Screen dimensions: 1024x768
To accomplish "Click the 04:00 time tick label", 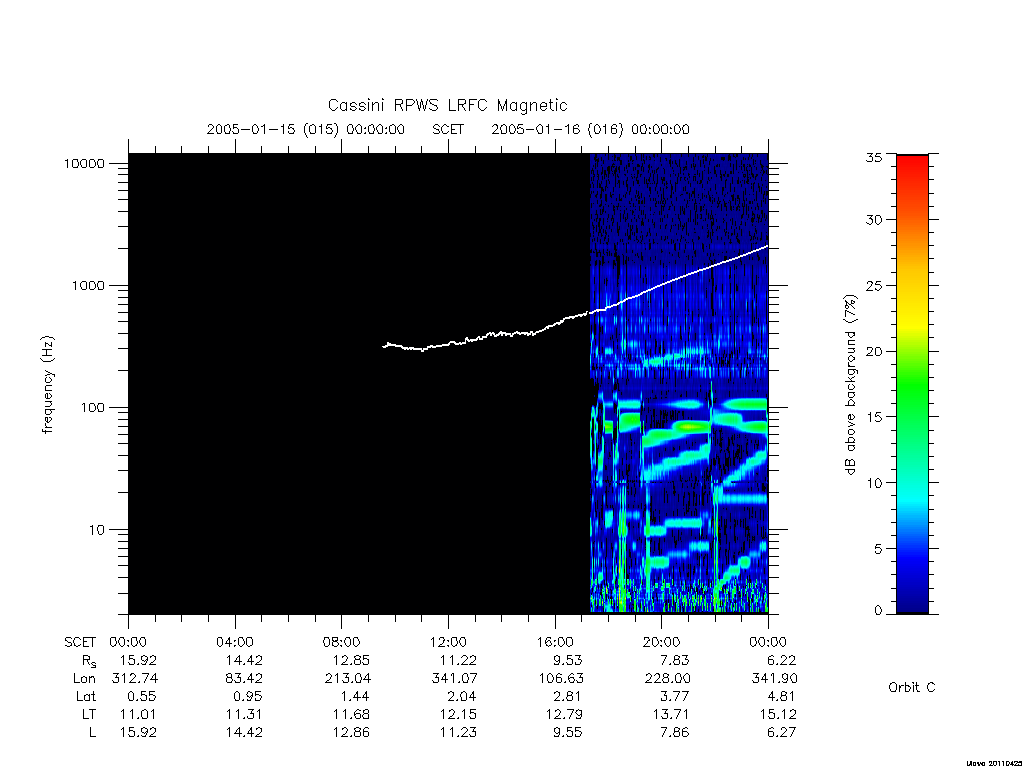I will 235,642.
